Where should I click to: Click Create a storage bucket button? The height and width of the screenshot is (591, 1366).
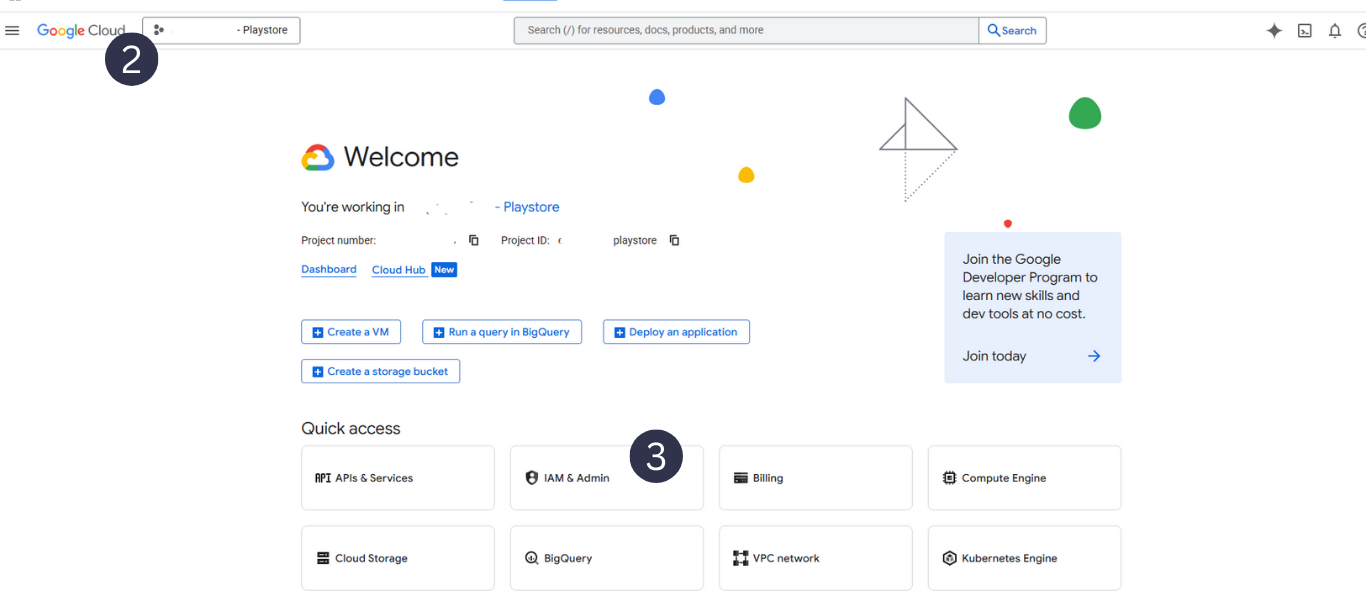[380, 372]
